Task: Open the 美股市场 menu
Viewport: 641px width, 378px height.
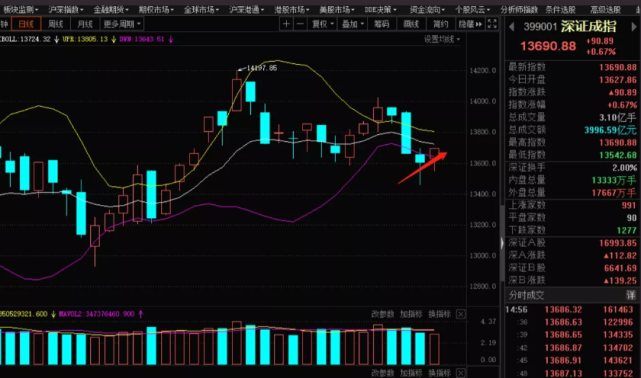Action: click(x=337, y=9)
